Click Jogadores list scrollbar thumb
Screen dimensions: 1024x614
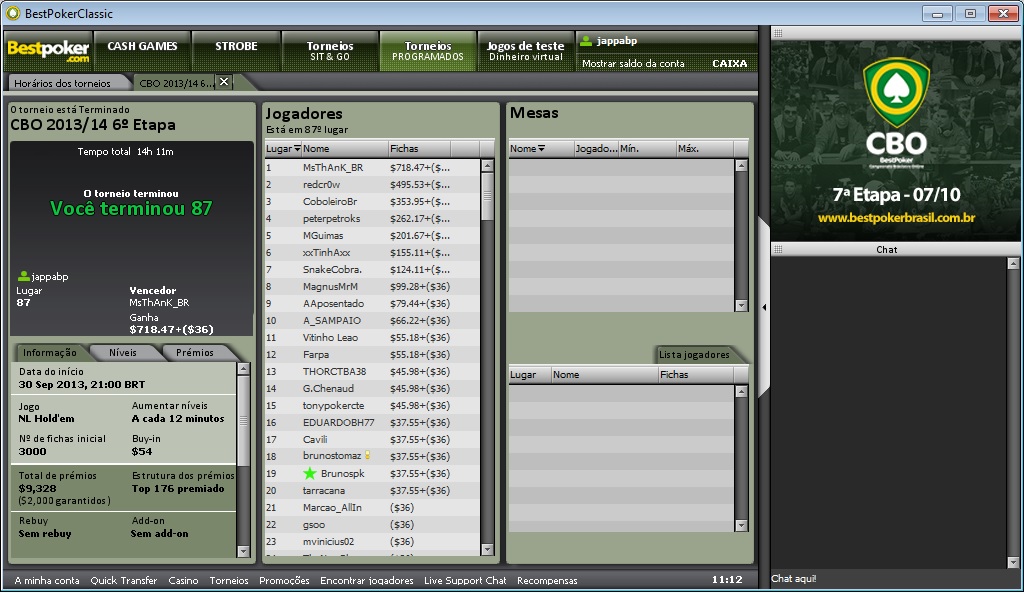(487, 196)
